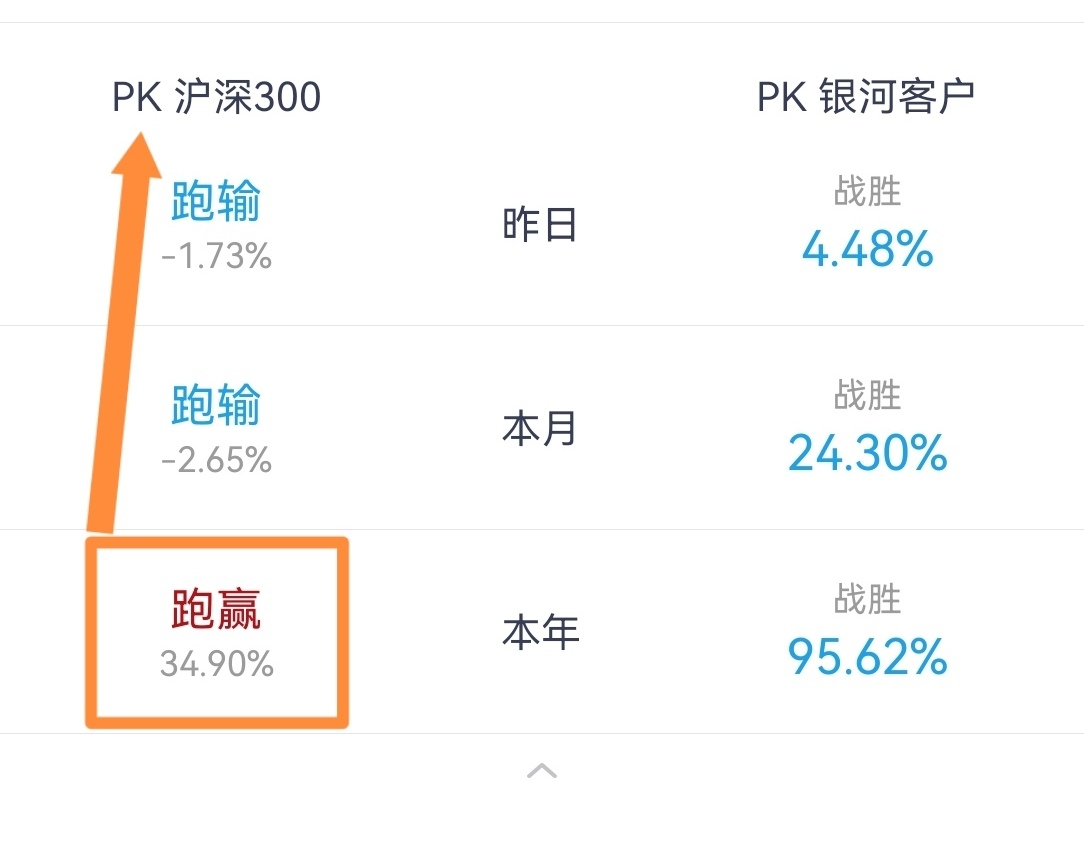1084x851 pixels.
Task: Click the 战胜 label in 本年 row
Action: pos(867,599)
